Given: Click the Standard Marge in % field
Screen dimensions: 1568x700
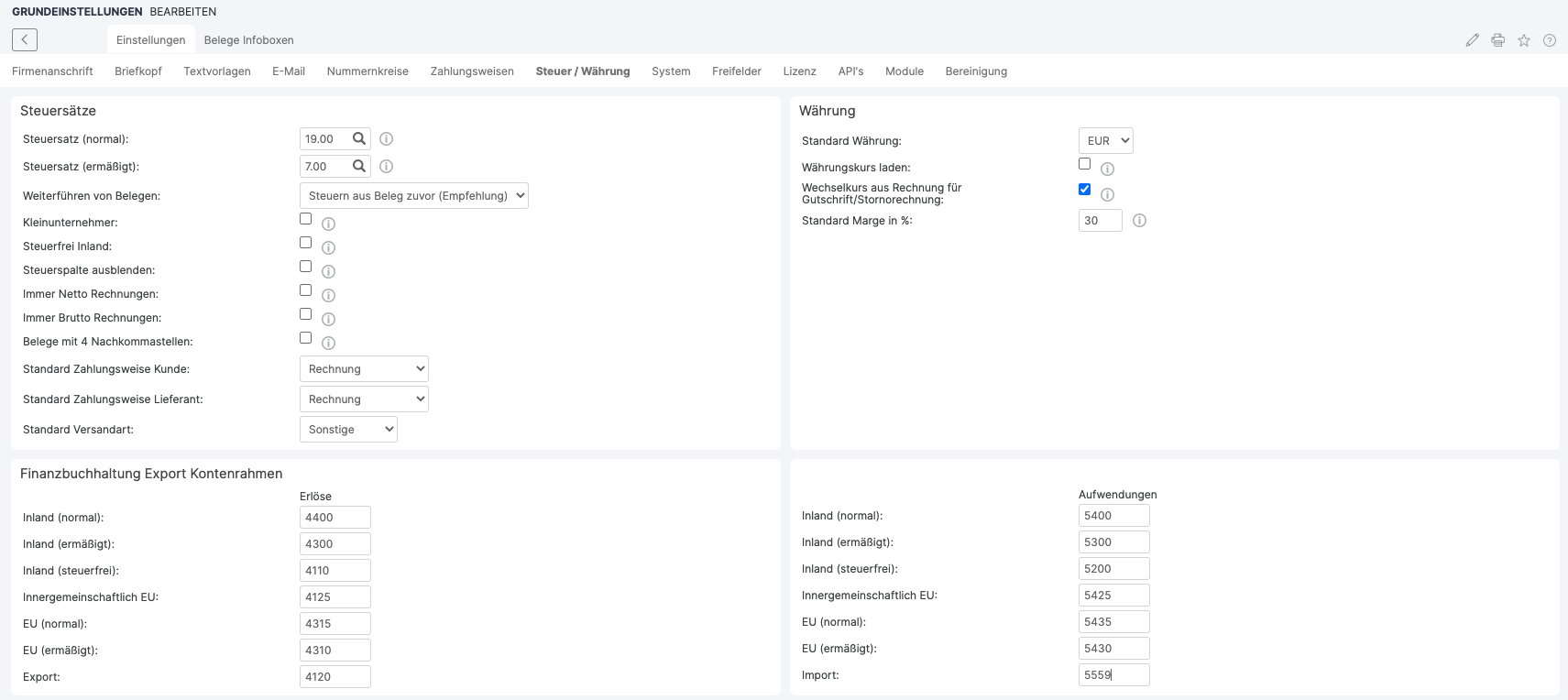Looking at the screenshot, I should pos(1100,221).
